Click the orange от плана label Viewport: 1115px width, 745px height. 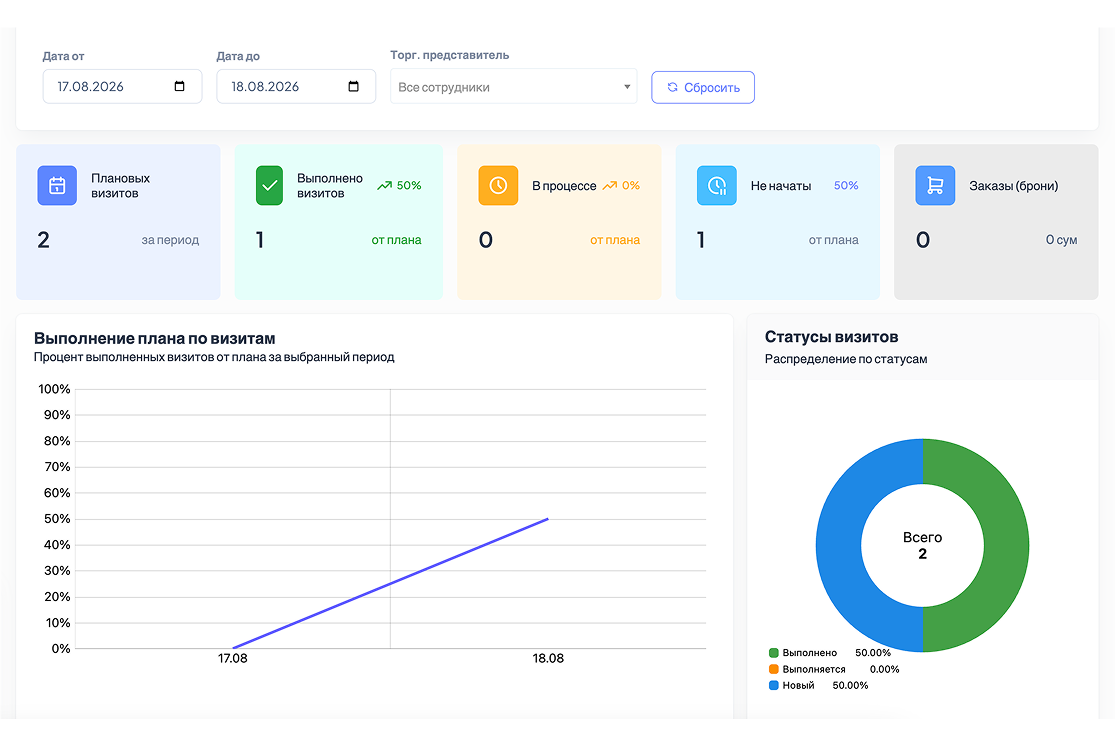tap(615, 240)
